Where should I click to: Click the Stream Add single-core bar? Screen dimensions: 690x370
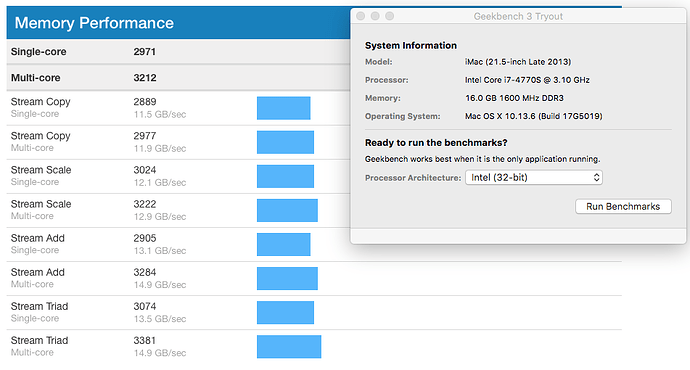click(284, 244)
